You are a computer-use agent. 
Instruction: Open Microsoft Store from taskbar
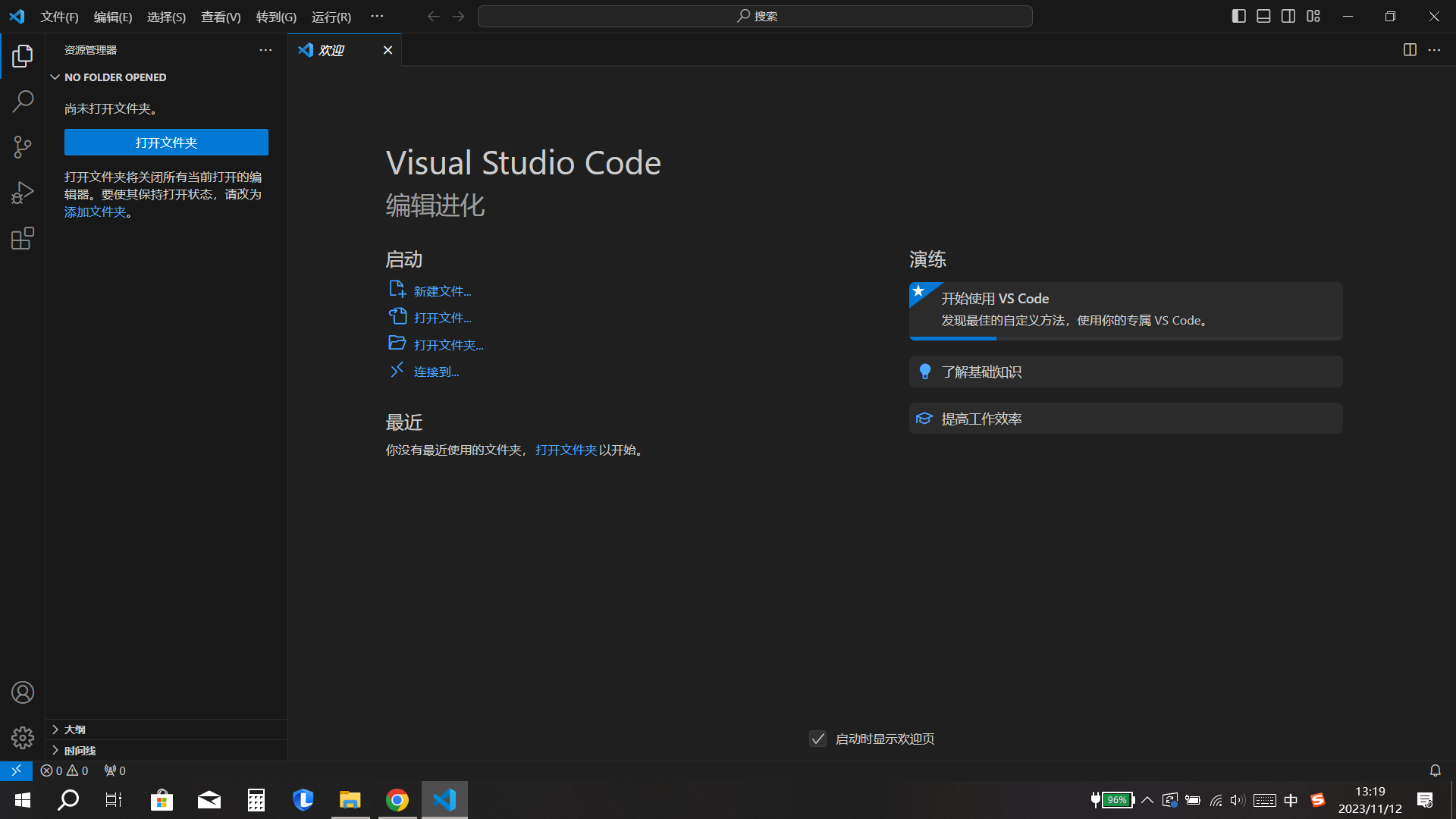162,800
